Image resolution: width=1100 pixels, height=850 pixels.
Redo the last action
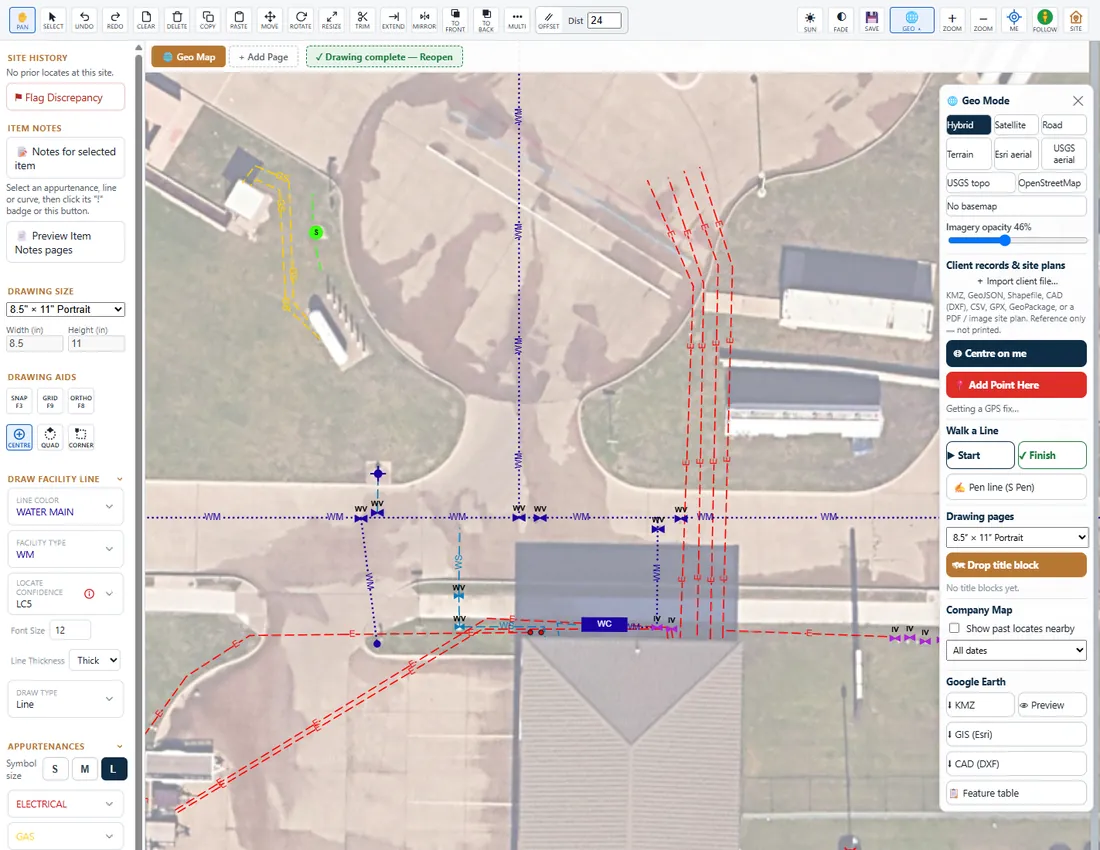point(115,20)
